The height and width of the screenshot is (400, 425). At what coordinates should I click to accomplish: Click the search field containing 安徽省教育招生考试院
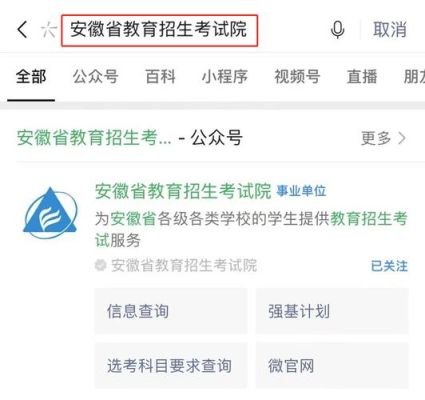pyautogui.click(x=159, y=30)
